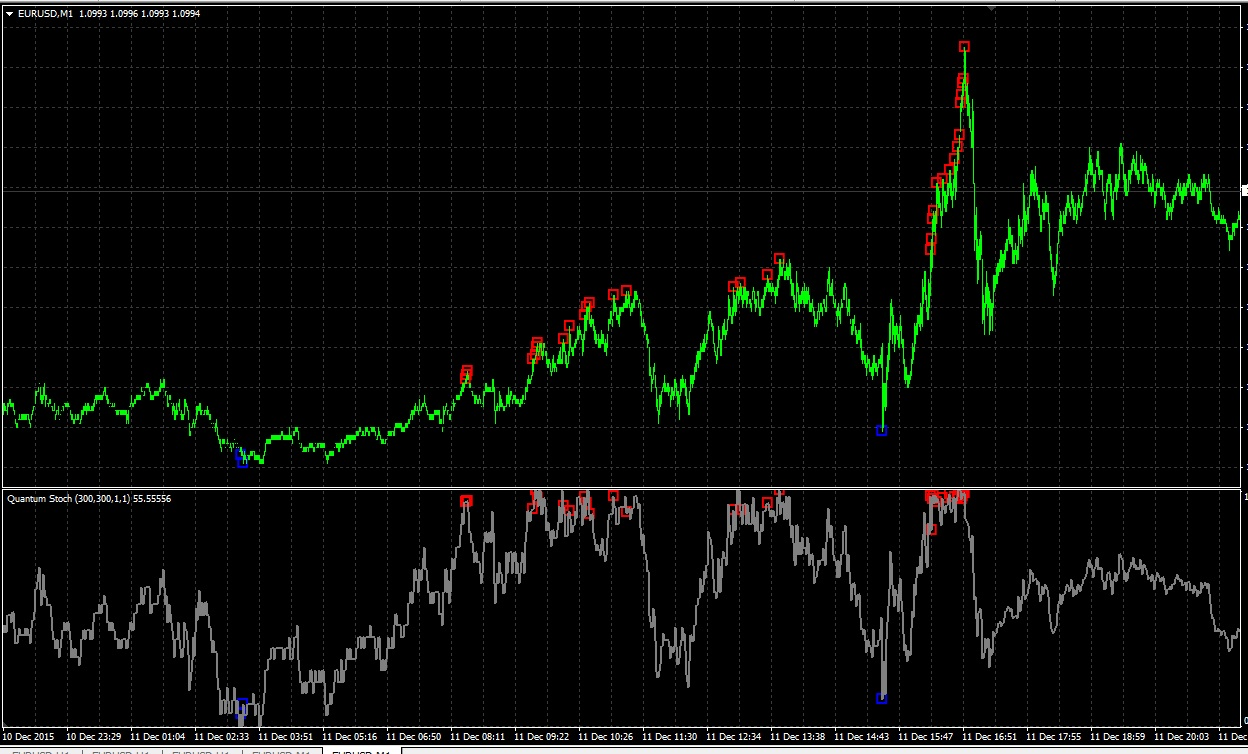This screenshot has width=1248, height=754.
Task: Select the blue square at the 02:33 price low
Action: [x=241, y=460]
